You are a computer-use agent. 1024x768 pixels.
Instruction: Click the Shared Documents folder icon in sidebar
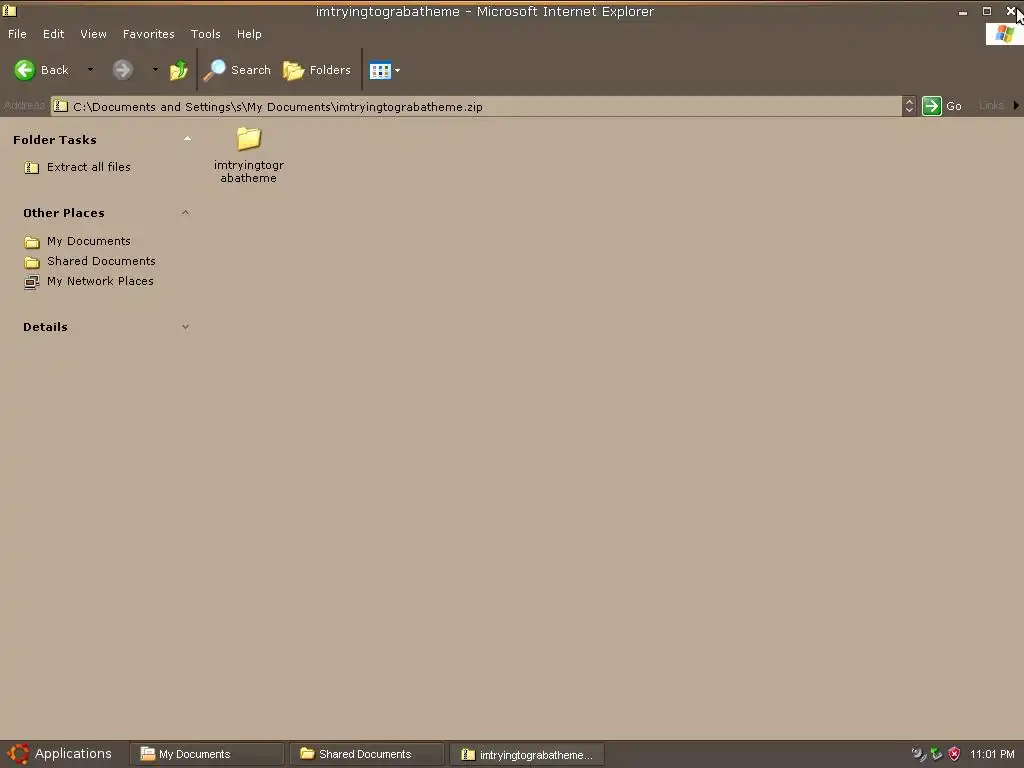[32, 263]
